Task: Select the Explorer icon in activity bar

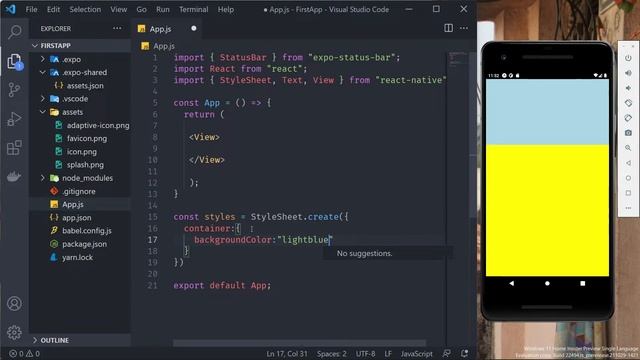Action: (15, 62)
